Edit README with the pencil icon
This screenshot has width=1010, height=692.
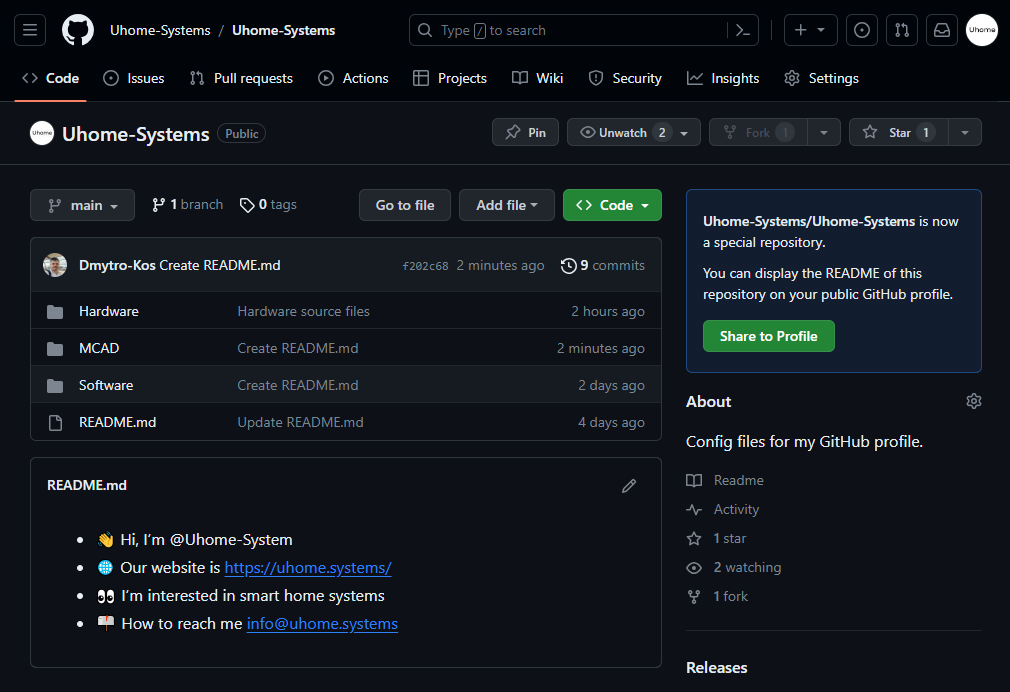coord(629,486)
